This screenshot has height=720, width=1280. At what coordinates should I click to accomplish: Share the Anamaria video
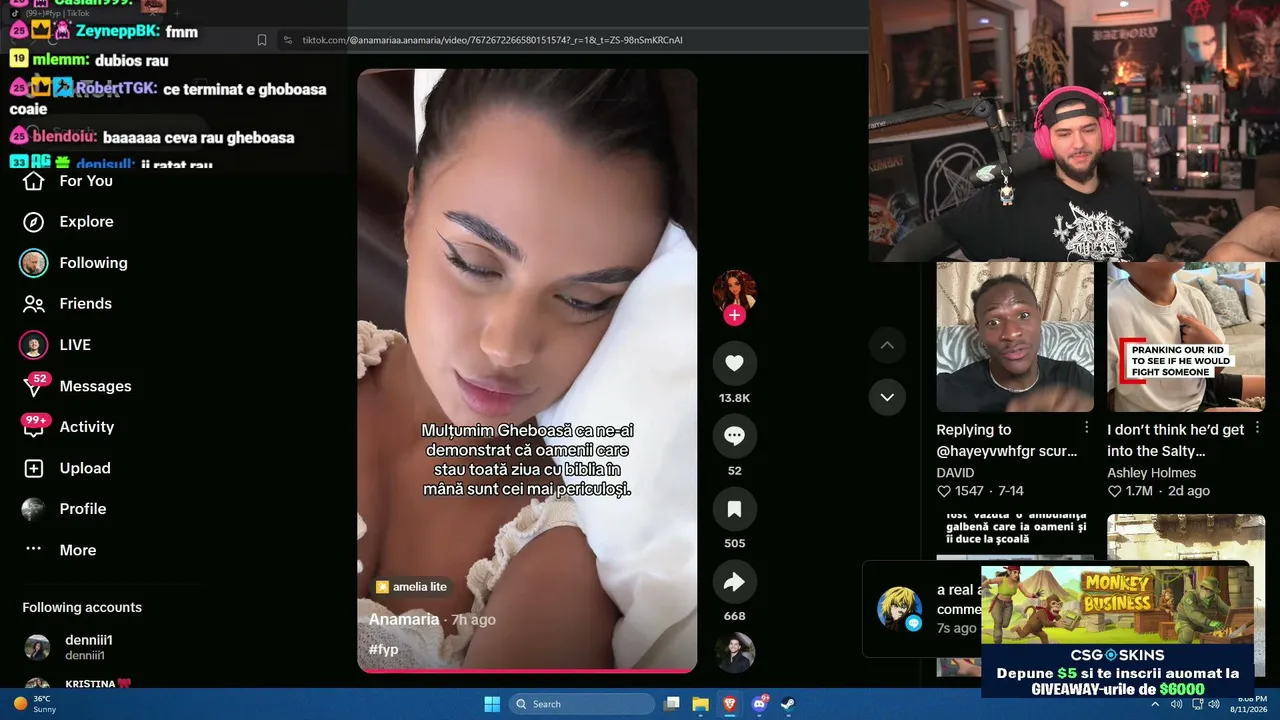[734, 582]
